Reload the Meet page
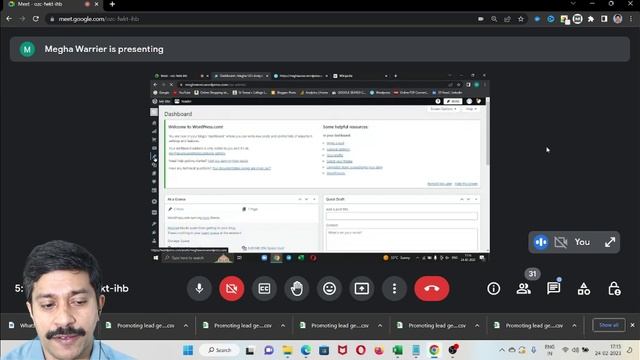 point(36,19)
